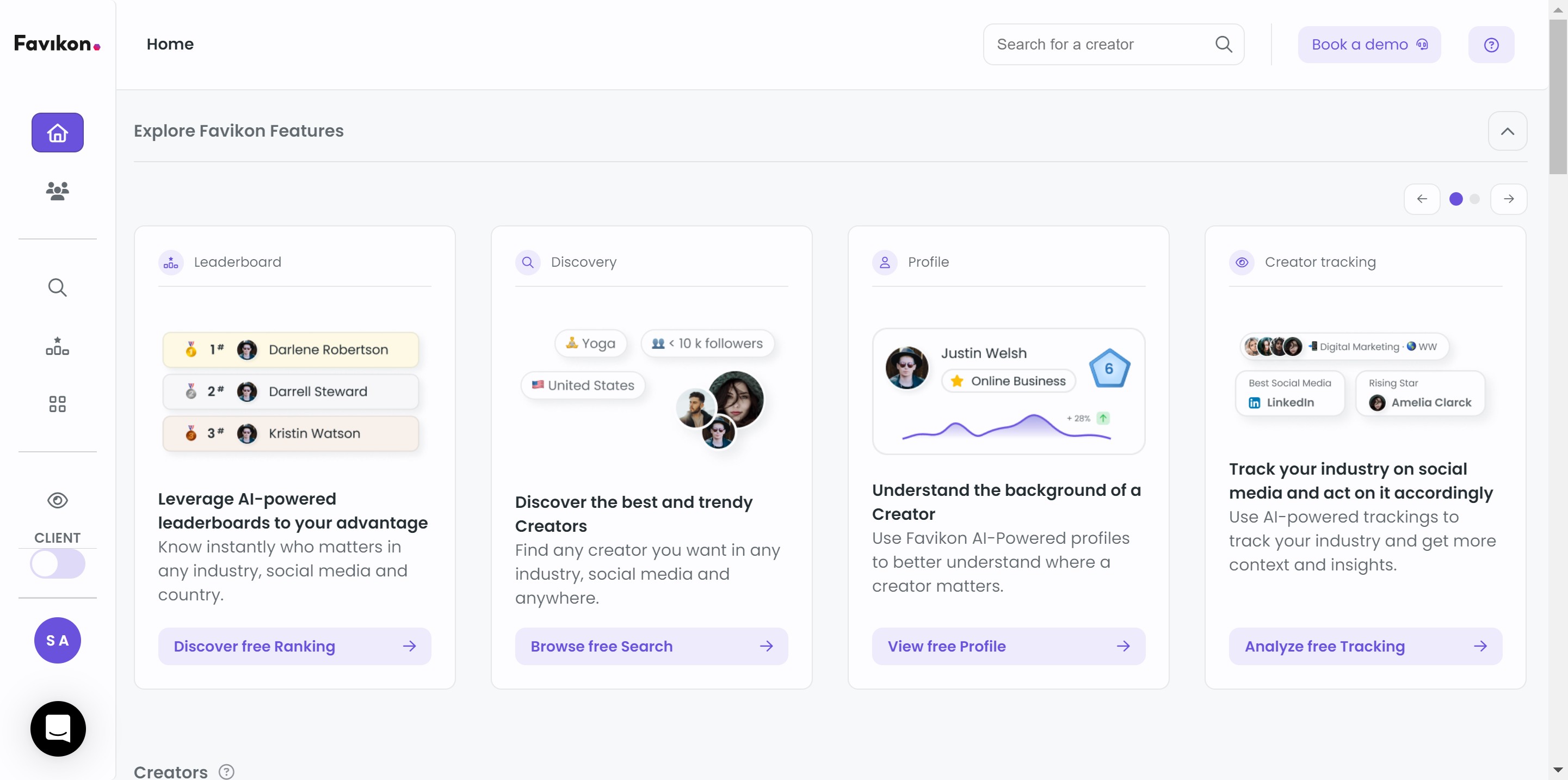The width and height of the screenshot is (1568, 780).
Task: Open the grid dashboard icon in sidebar
Action: pos(57,404)
